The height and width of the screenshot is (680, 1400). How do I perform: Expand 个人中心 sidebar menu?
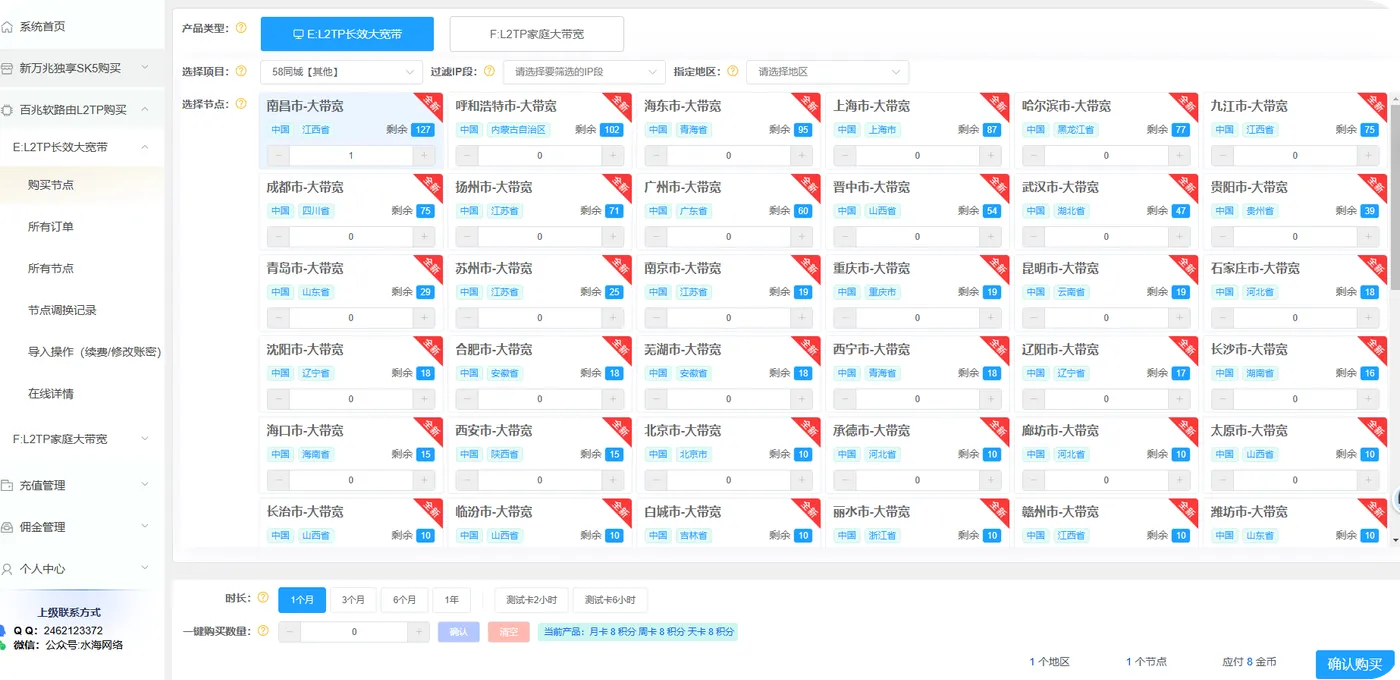tap(145, 569)
